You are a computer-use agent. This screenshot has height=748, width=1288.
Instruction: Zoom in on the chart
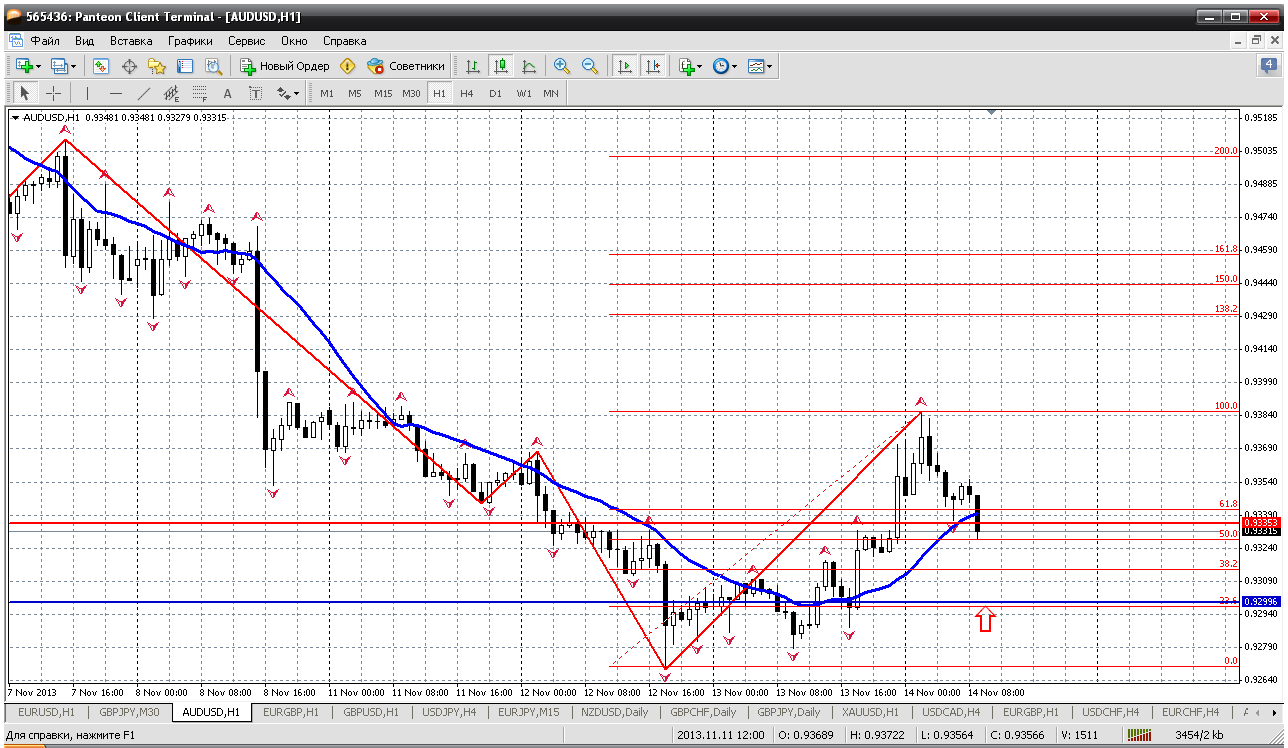(x=562, y=66)
